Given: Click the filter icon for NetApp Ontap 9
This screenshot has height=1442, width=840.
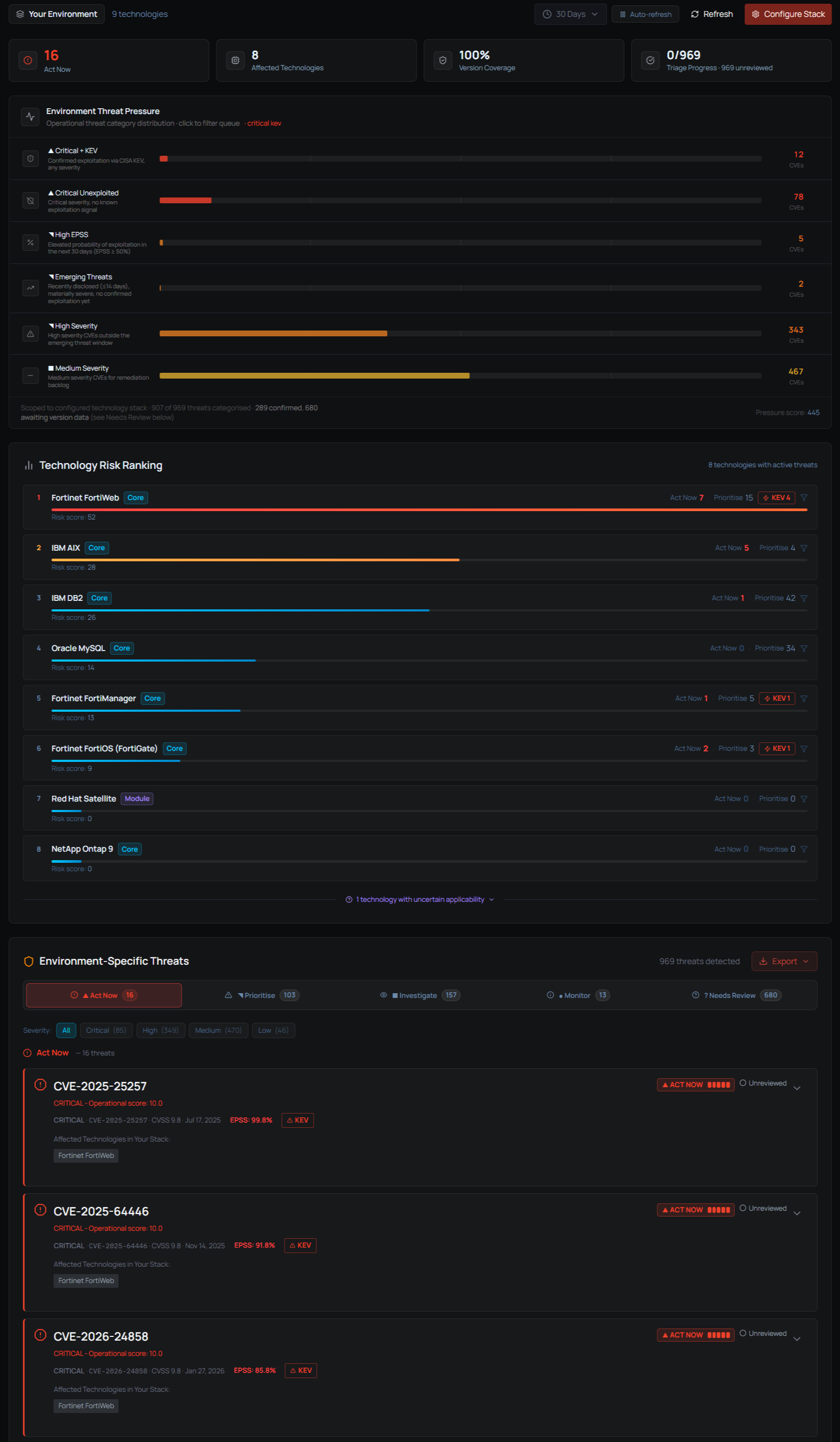Looking at the screenshot, I should click(804, 849).
